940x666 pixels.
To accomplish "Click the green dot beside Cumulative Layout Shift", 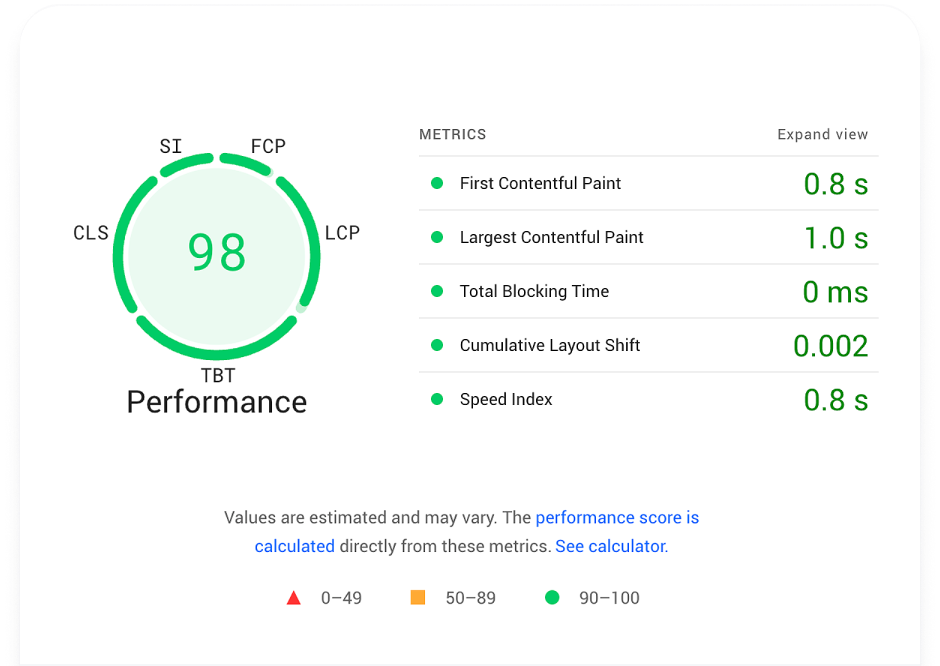I will (x=437, y=345).
